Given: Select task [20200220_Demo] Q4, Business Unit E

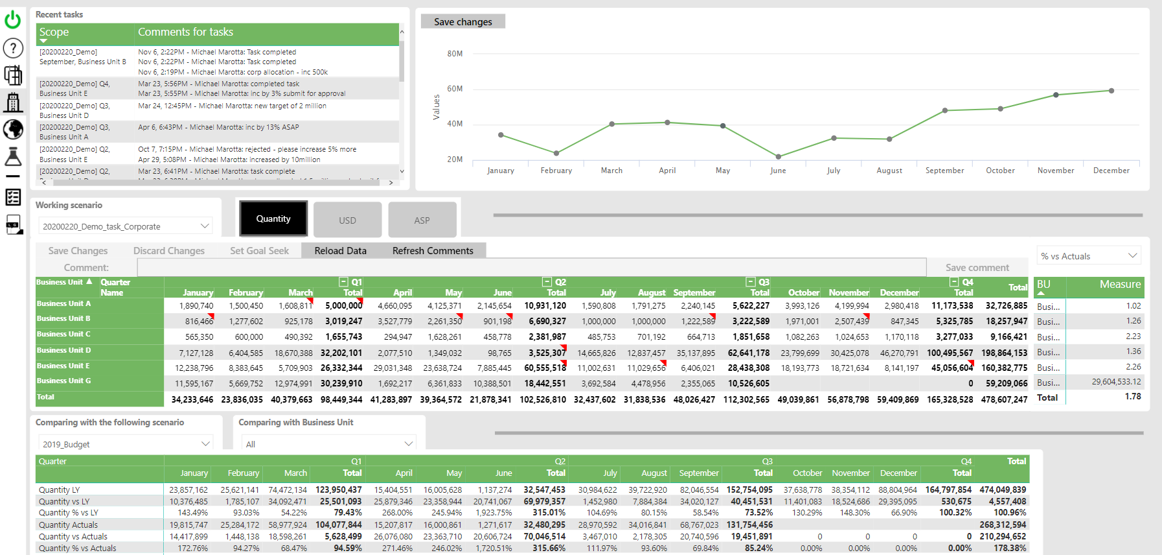Looking at the screenshot, I should coord(86,89).
